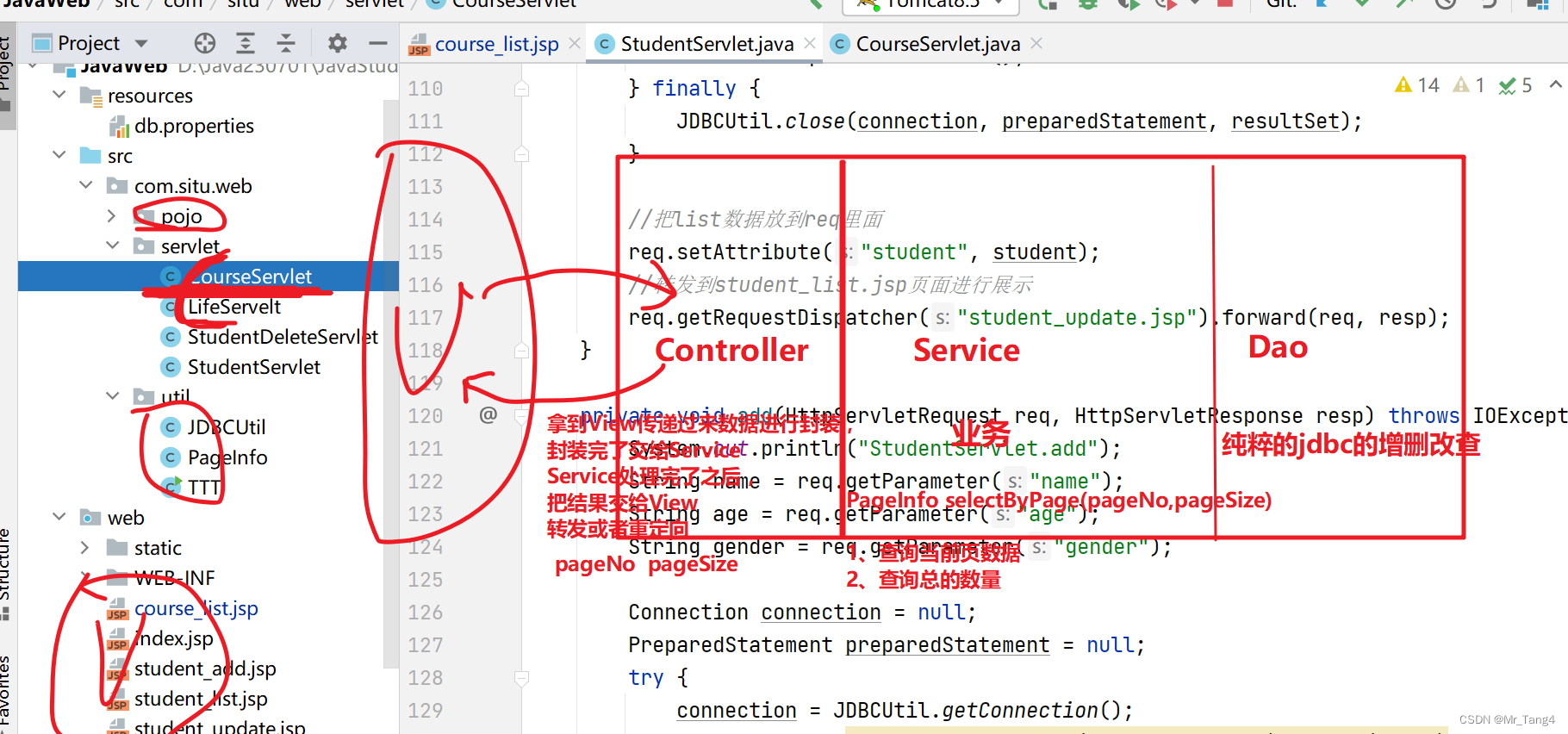Toggle the Favorites tool window side tab
Viewport: 1568px width, 734px height.
pos(7,694)
